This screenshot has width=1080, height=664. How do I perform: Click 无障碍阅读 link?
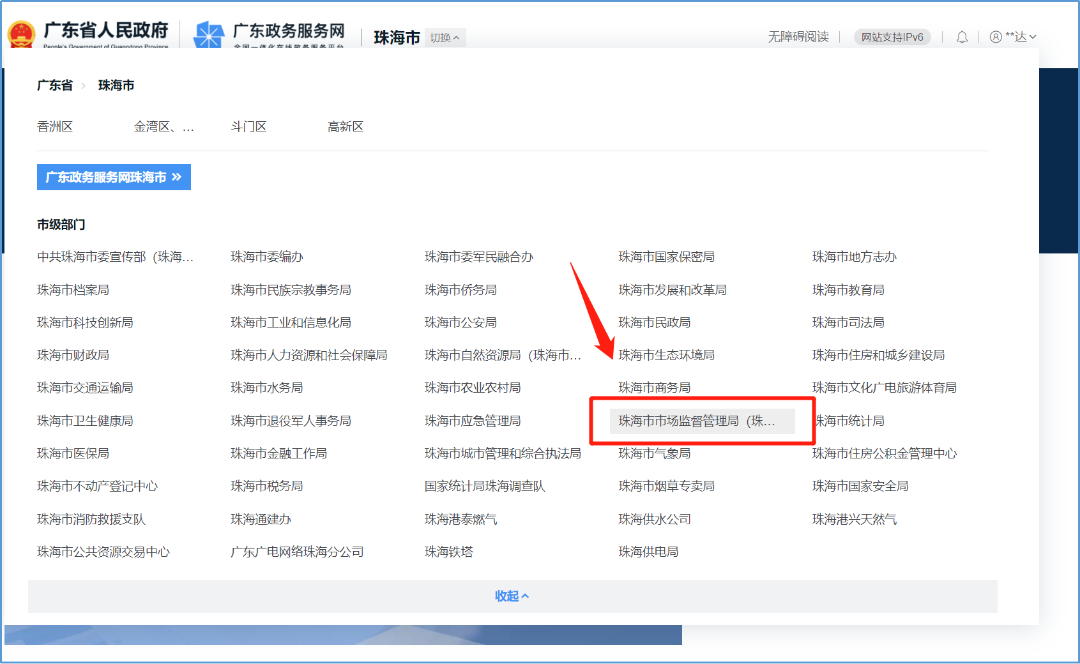point(798,37)
